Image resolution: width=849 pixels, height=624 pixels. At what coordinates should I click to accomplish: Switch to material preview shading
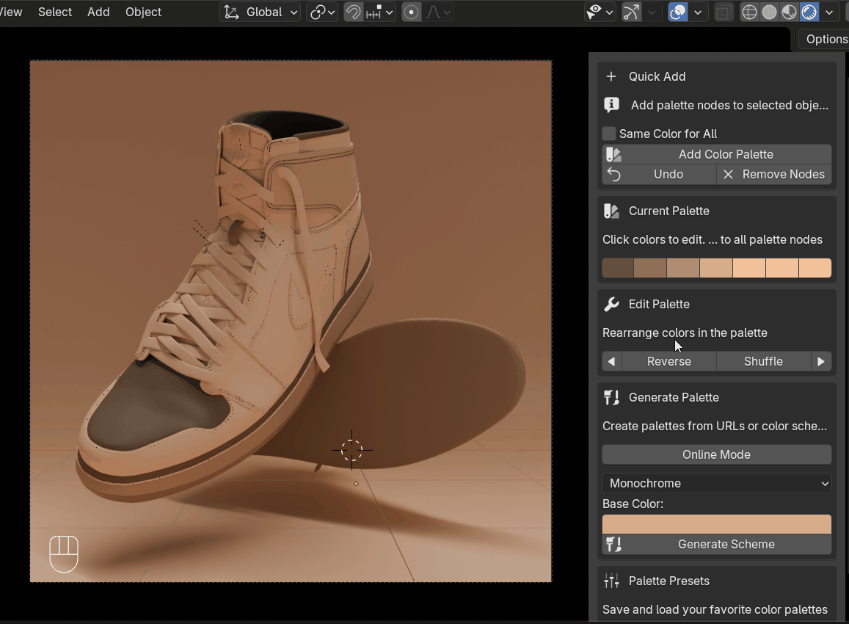pyautogui.click(x=787, y=12)
